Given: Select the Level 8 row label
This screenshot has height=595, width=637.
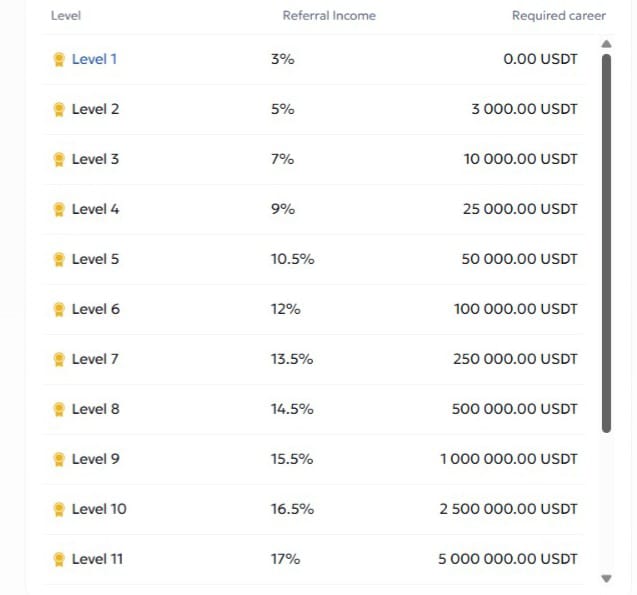Looking at the screenshot, I should tap(95, 409).
